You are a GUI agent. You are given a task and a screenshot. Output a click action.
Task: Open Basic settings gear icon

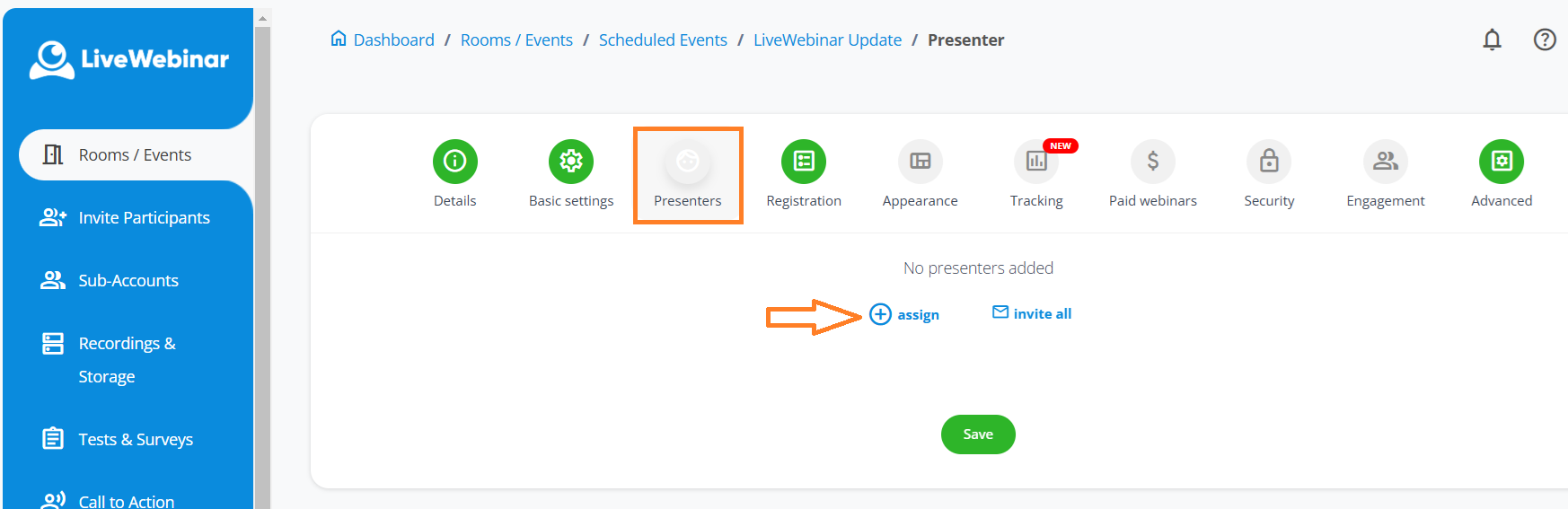coord(571,162)
